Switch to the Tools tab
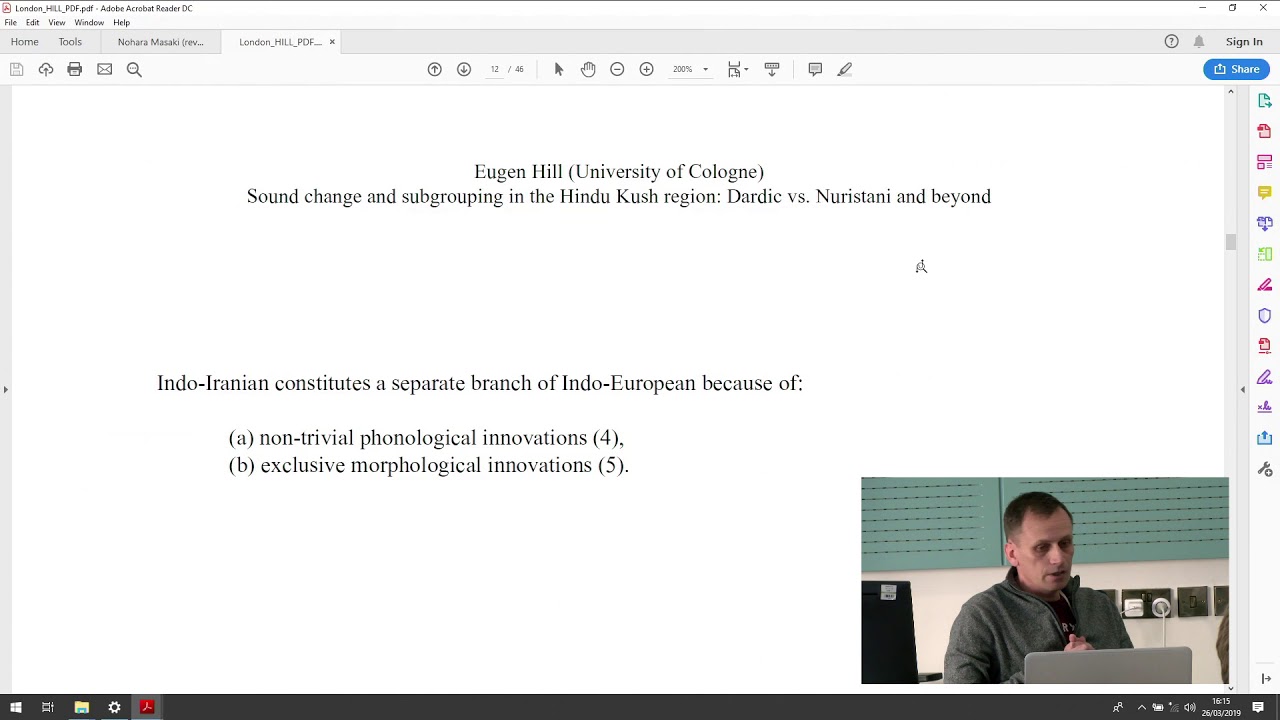Viewport: 1280px width, 720px height. point(70,42)
